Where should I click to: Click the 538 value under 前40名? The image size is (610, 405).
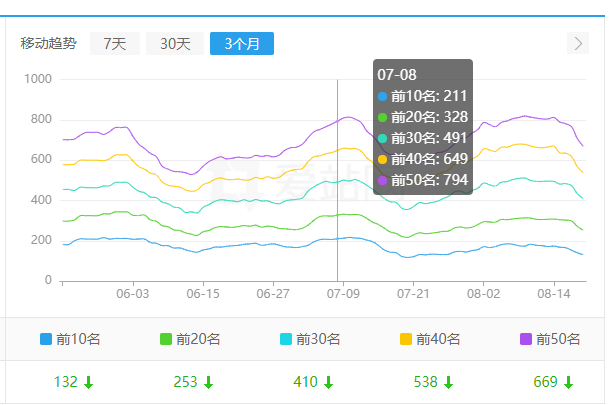coord(426,382)
